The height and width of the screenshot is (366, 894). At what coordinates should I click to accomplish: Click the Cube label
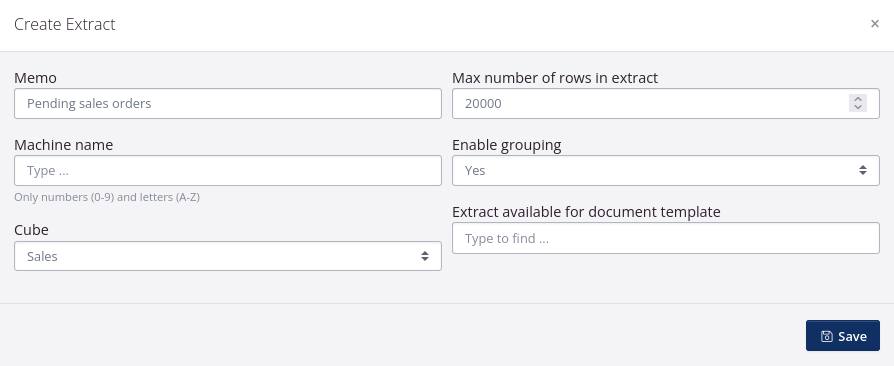[31, 230]
